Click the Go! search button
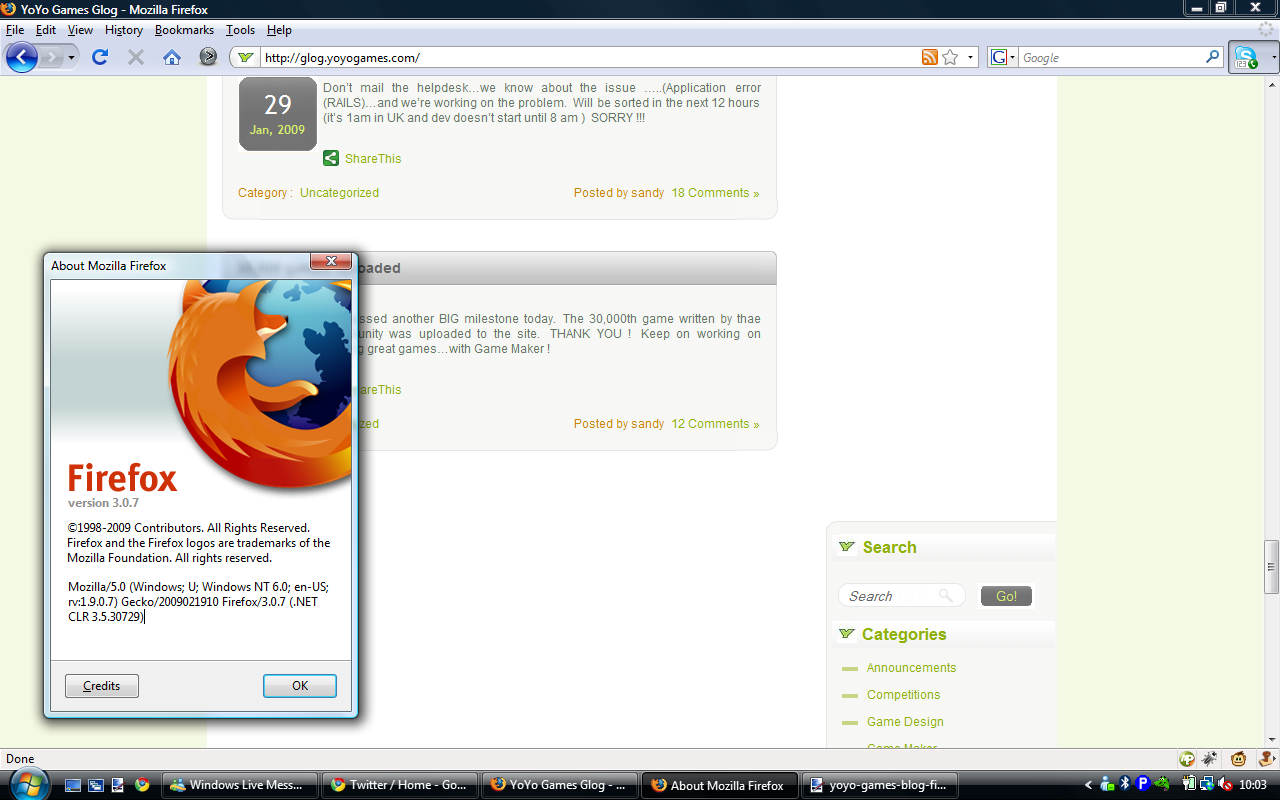Image resolution: width=1280 pixels, height=800 pixels. click(1006, 596)
